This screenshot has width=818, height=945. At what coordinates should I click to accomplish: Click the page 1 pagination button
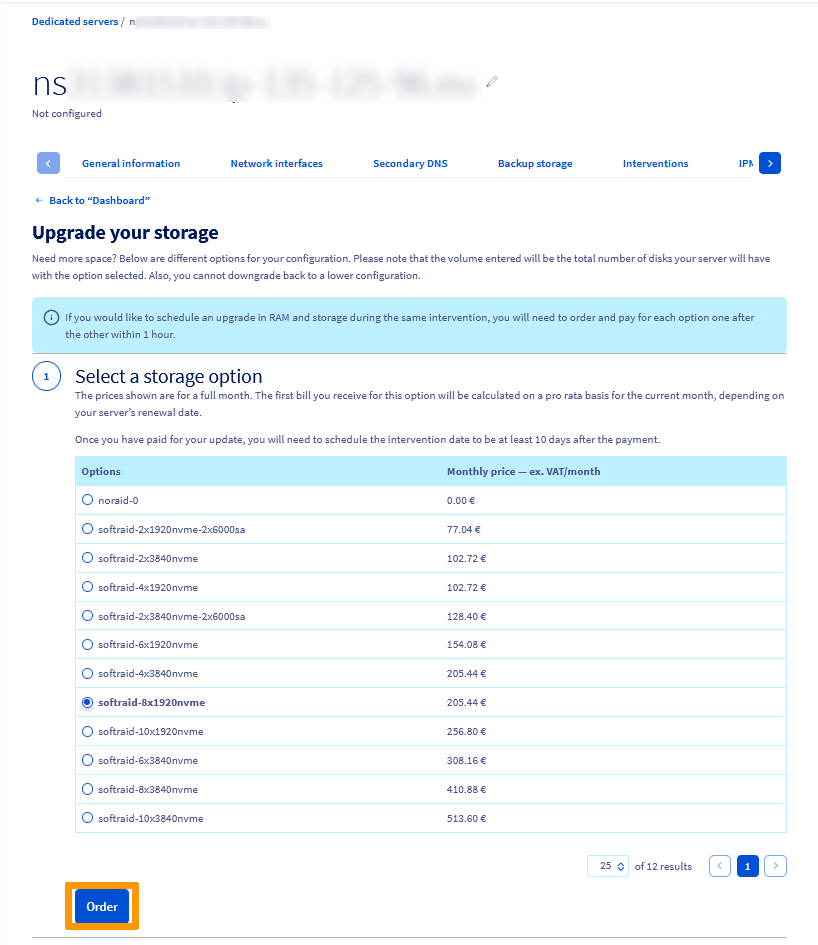pos(747,866)
